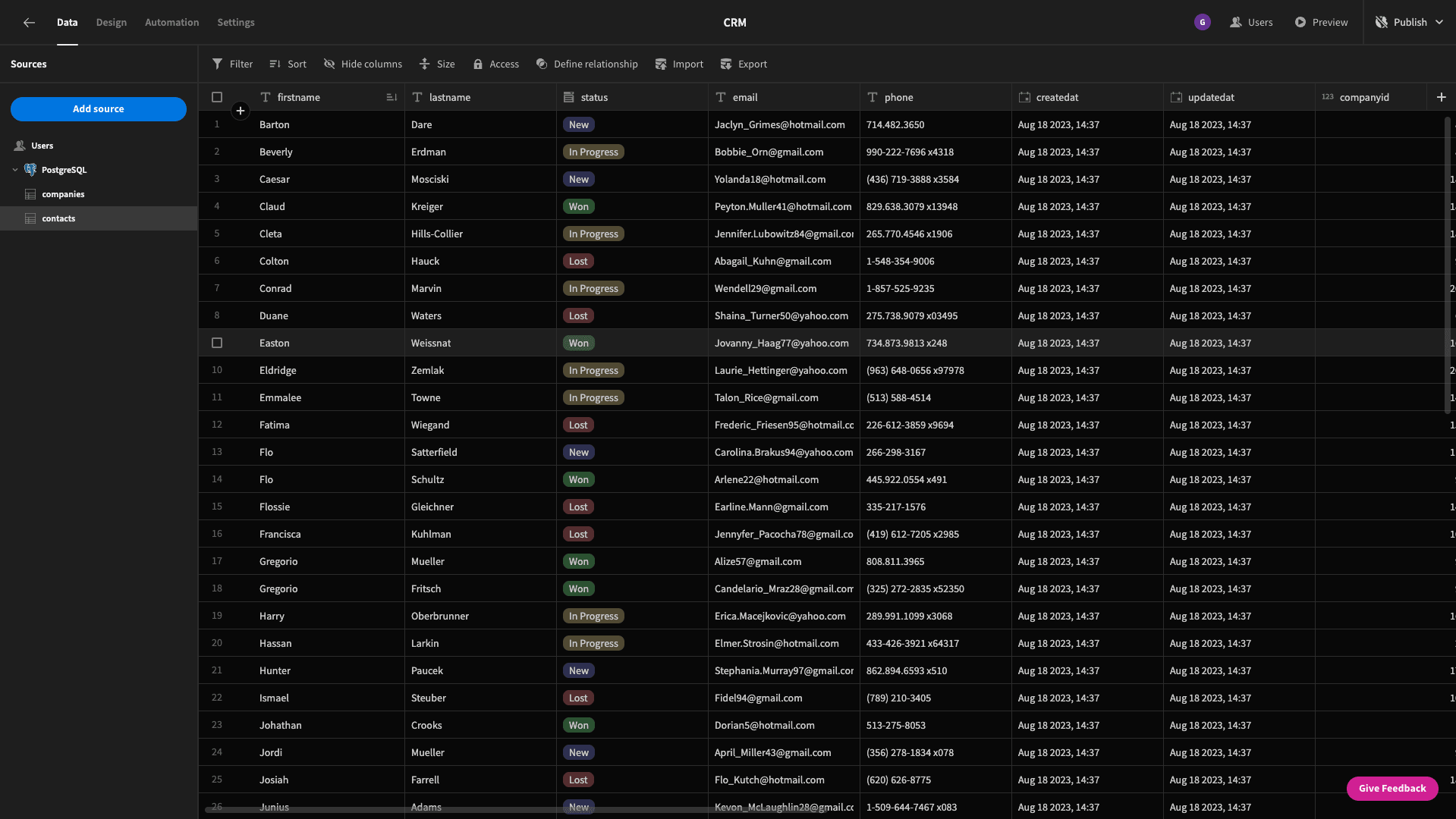Select the email cell Jaclyn_Grimes@hotmail.com
1456x819 pixels.
[x=784, y=125]
